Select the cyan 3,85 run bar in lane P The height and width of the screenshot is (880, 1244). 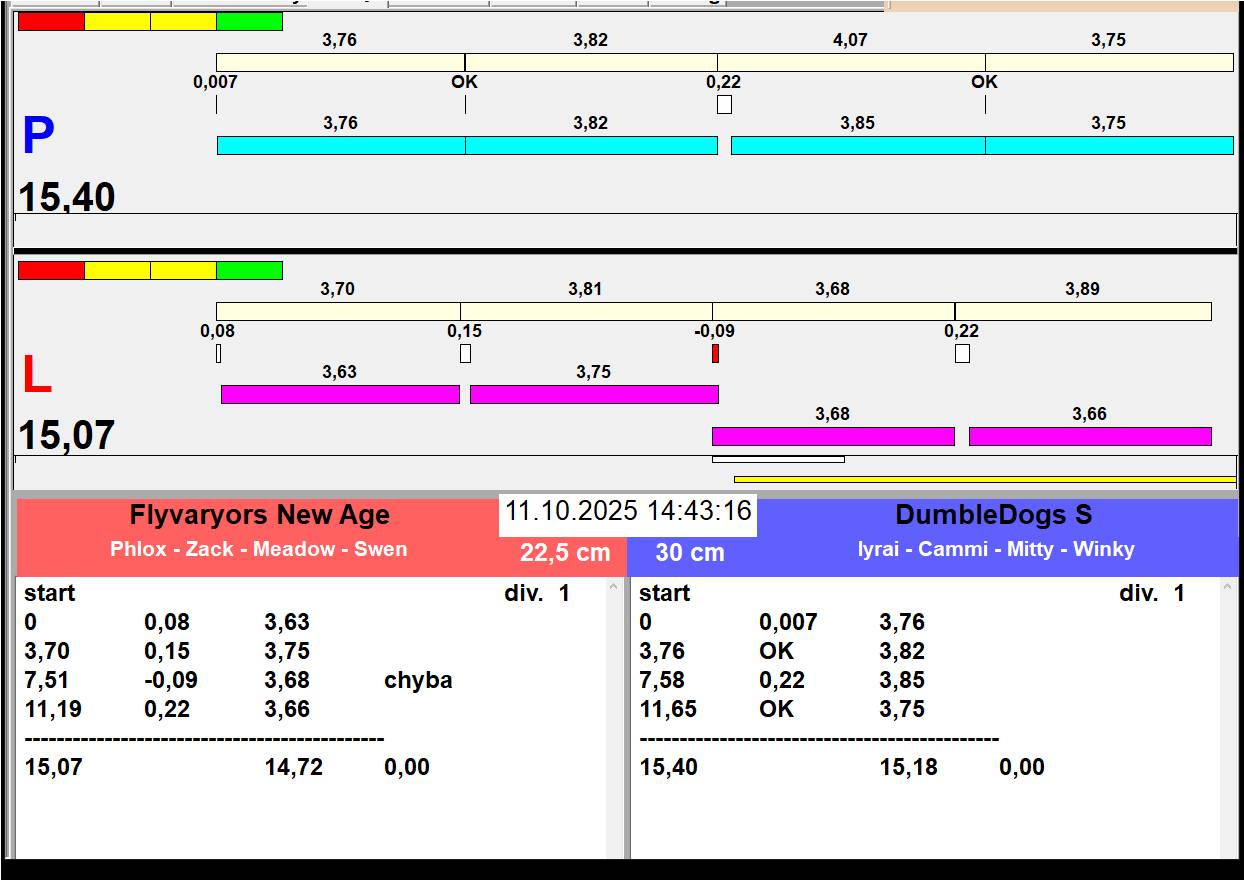pyautogui.click(x=857, y=145)
